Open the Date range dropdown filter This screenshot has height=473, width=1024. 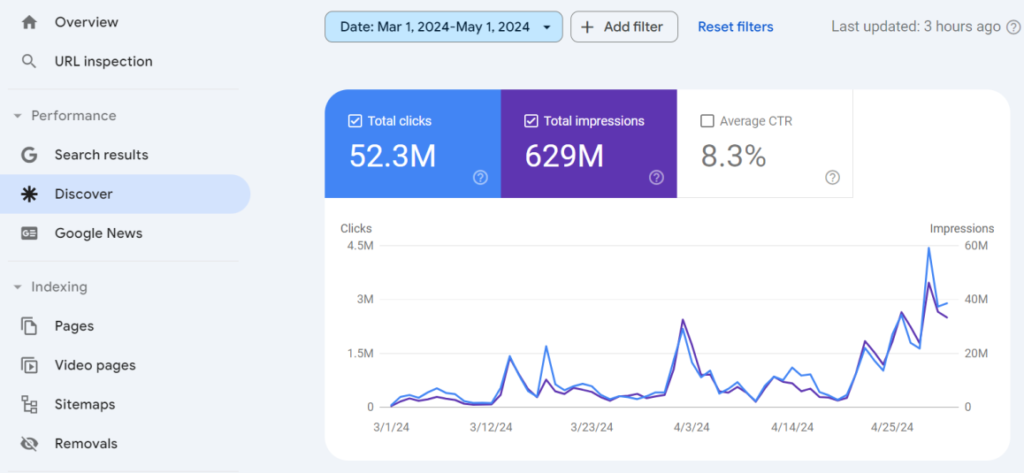443,27
